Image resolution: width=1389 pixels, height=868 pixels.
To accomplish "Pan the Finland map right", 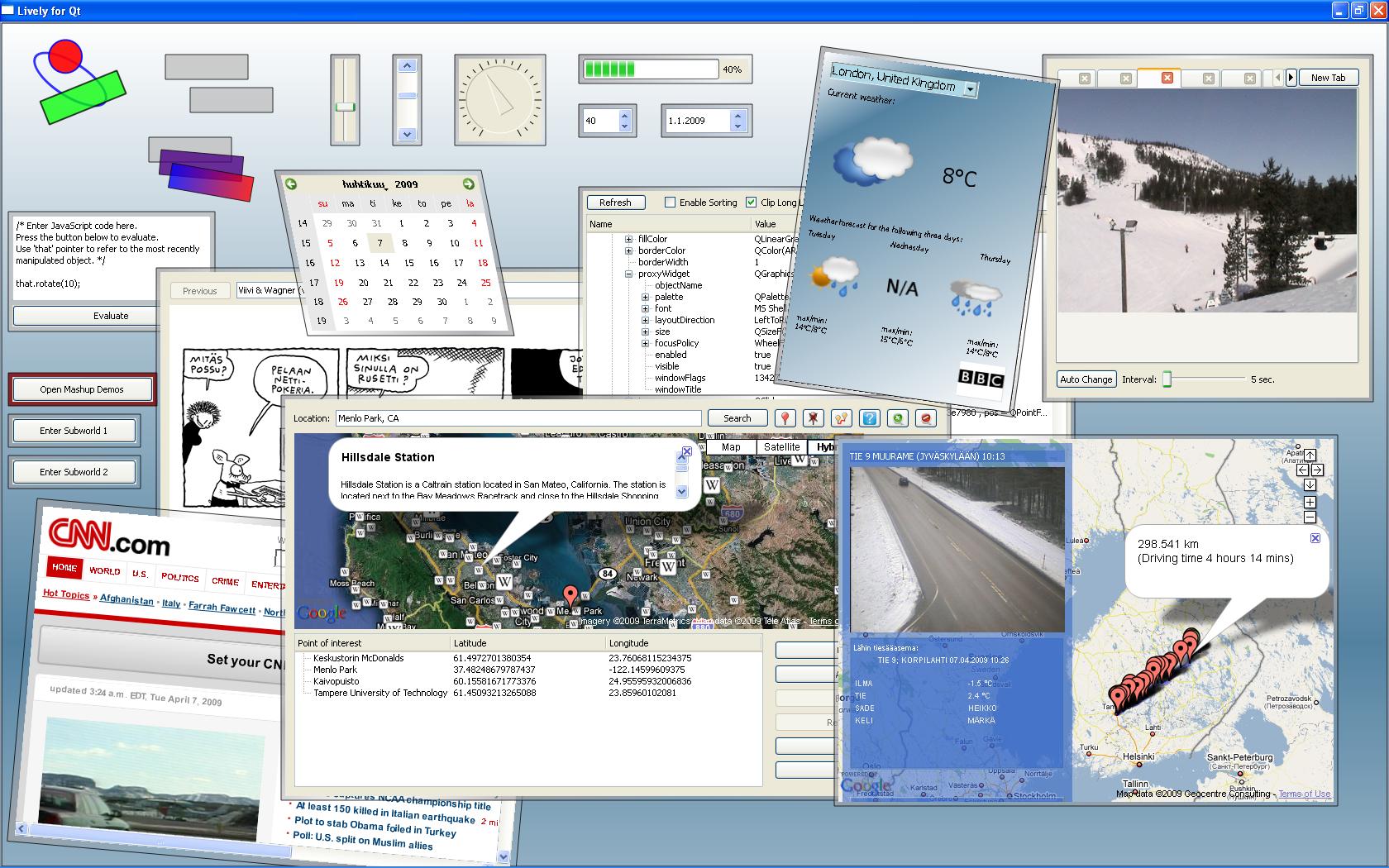I will point(1318,470).
